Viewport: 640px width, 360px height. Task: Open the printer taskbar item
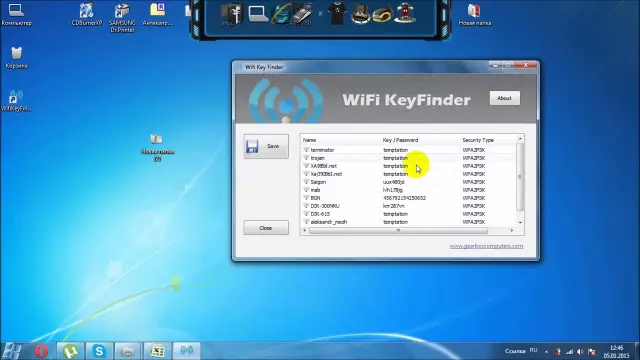128,351
